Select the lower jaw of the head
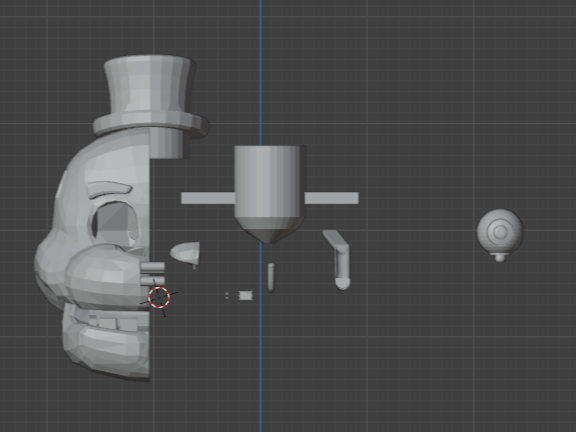The width and height of the screenshot is (576, 432). (x=107, y=343)
